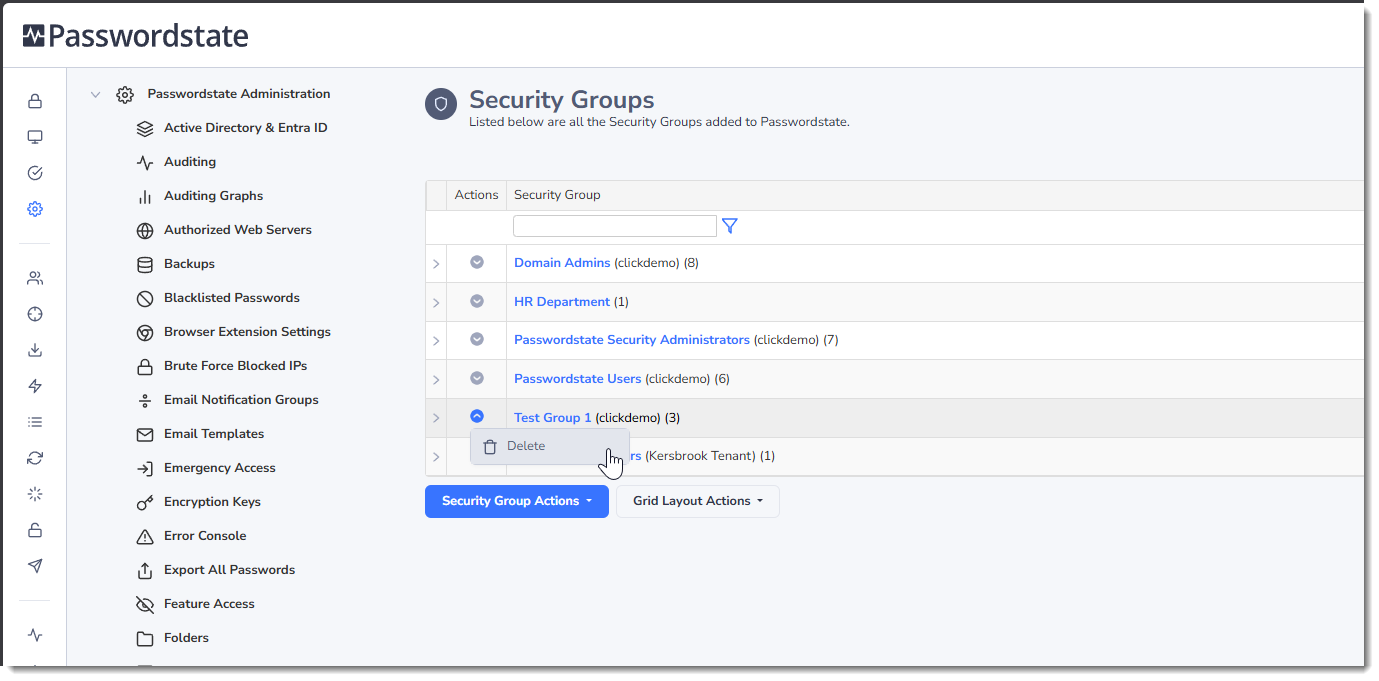Open the Actions dropdown for Domain Admins
The image size is (1379, 681).
click(x=477, y=262)
